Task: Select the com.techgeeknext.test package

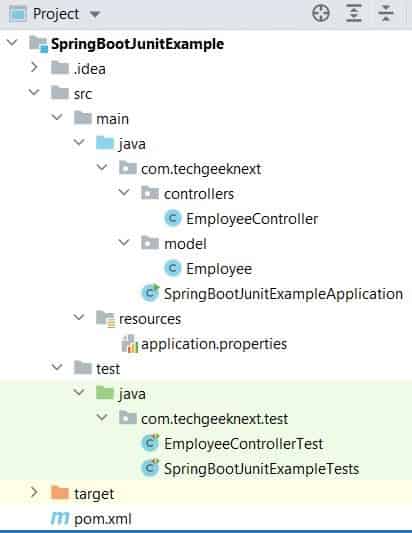Action: [x=214, y=419]
